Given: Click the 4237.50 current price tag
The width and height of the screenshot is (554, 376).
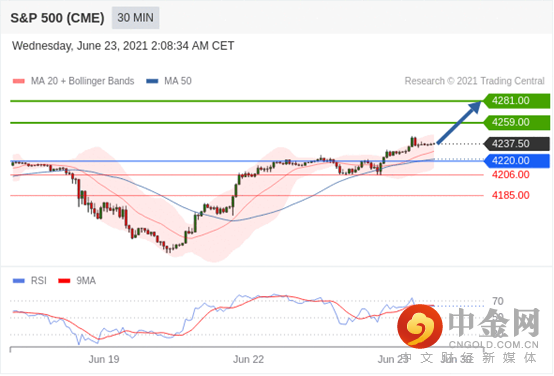Looking at the screenshot, I should click(517, 144).
